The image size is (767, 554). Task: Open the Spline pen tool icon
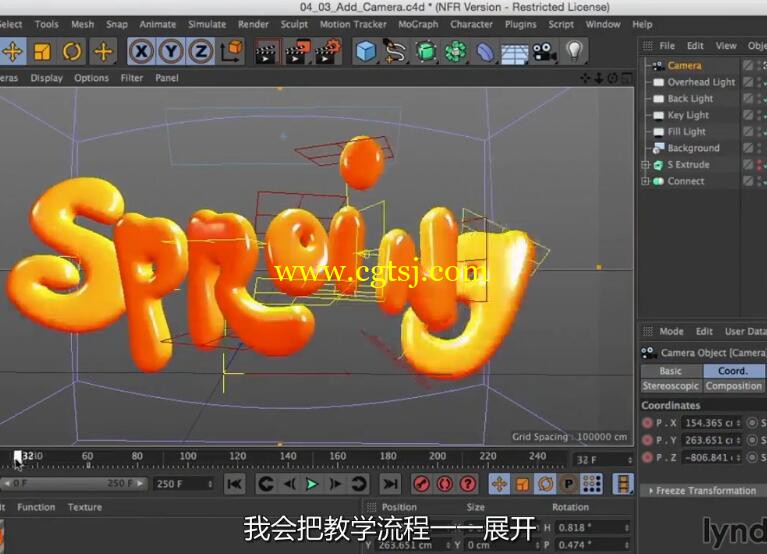click(395, 51)
